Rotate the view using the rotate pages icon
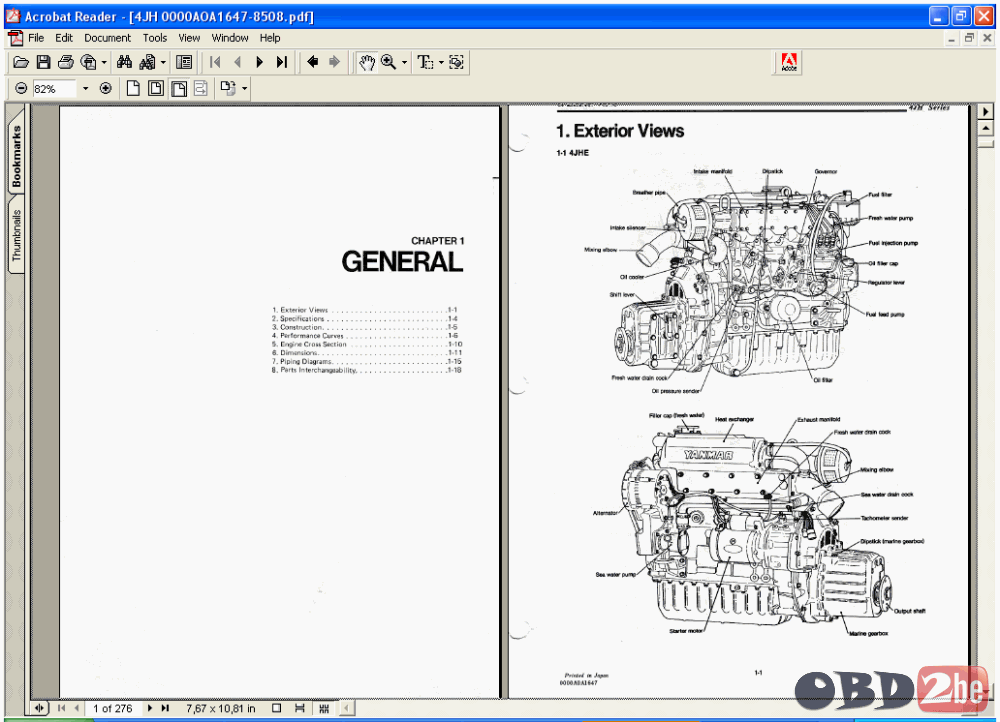 228,89
